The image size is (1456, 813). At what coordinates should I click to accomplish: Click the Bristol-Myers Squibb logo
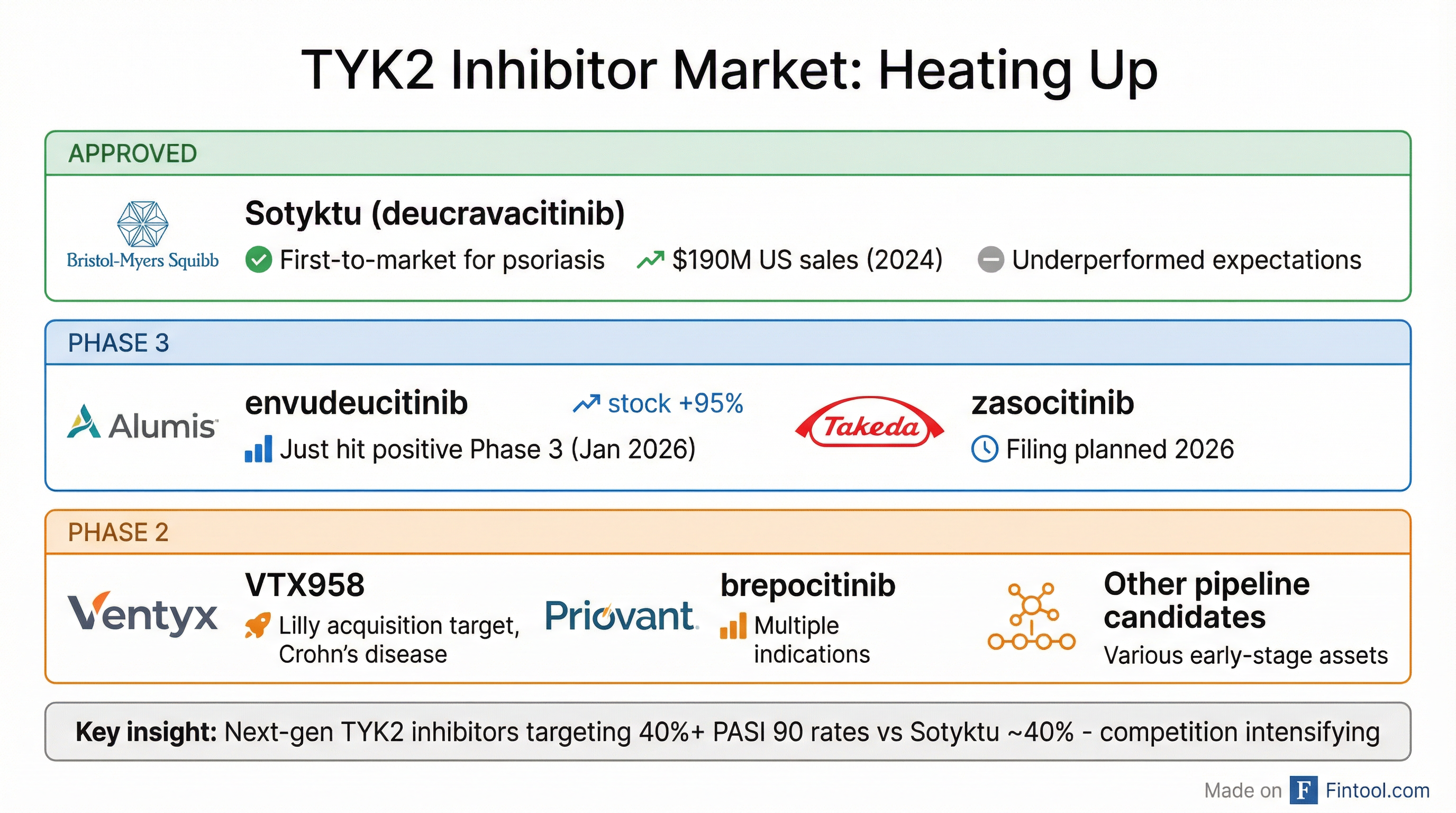pos(142,235)
